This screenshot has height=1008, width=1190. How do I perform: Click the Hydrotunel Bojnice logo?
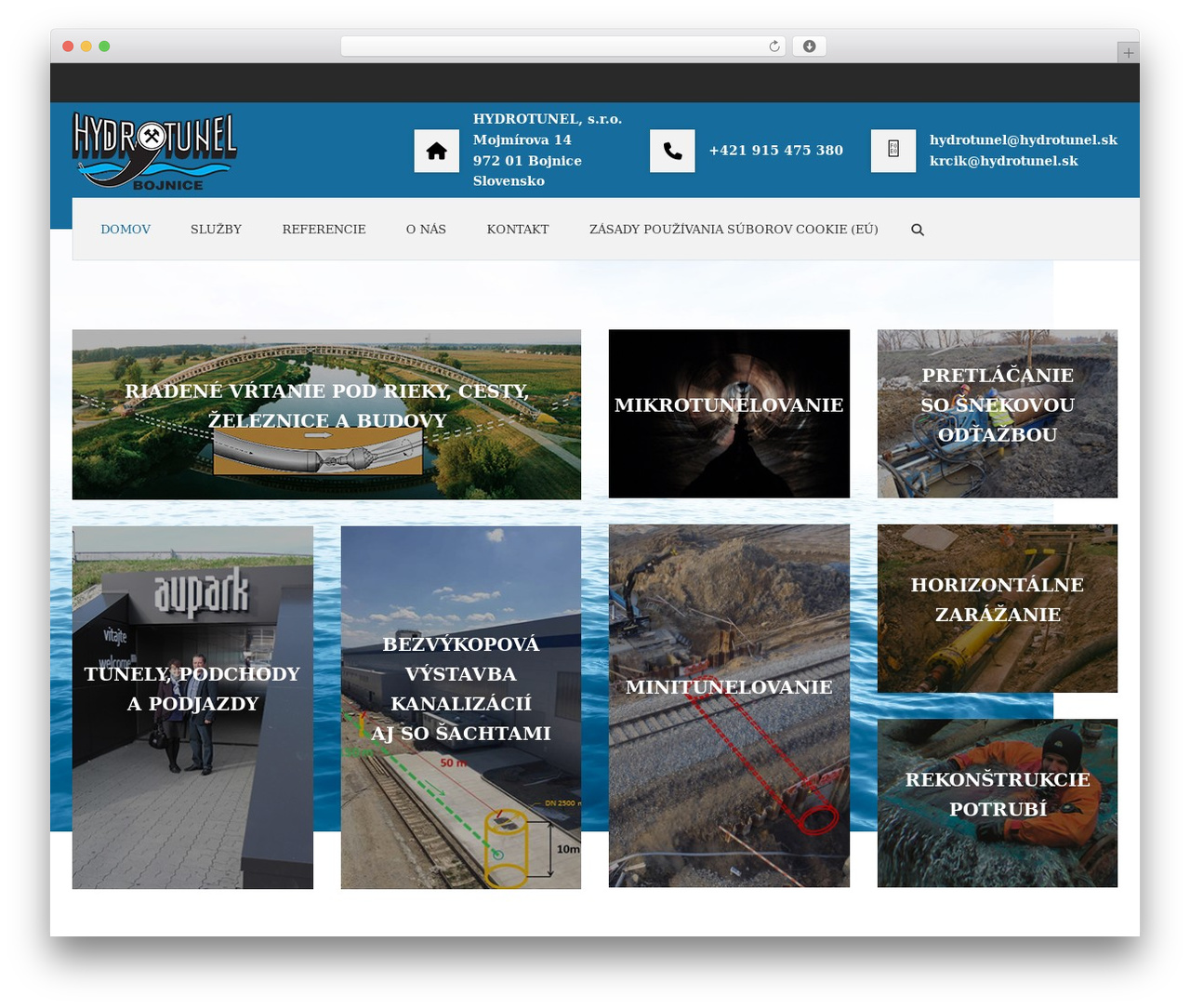[155, 152]
